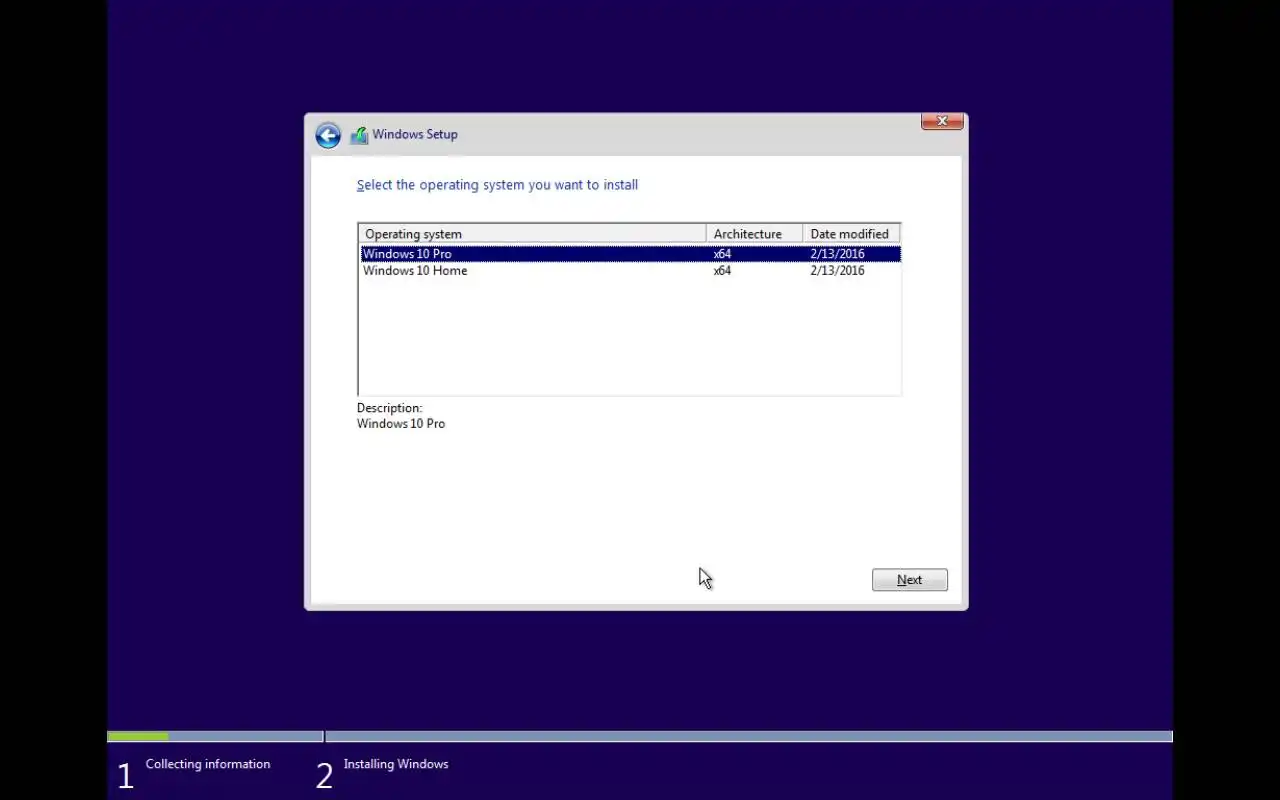Click the Select the operating system heading

[497, 185]
